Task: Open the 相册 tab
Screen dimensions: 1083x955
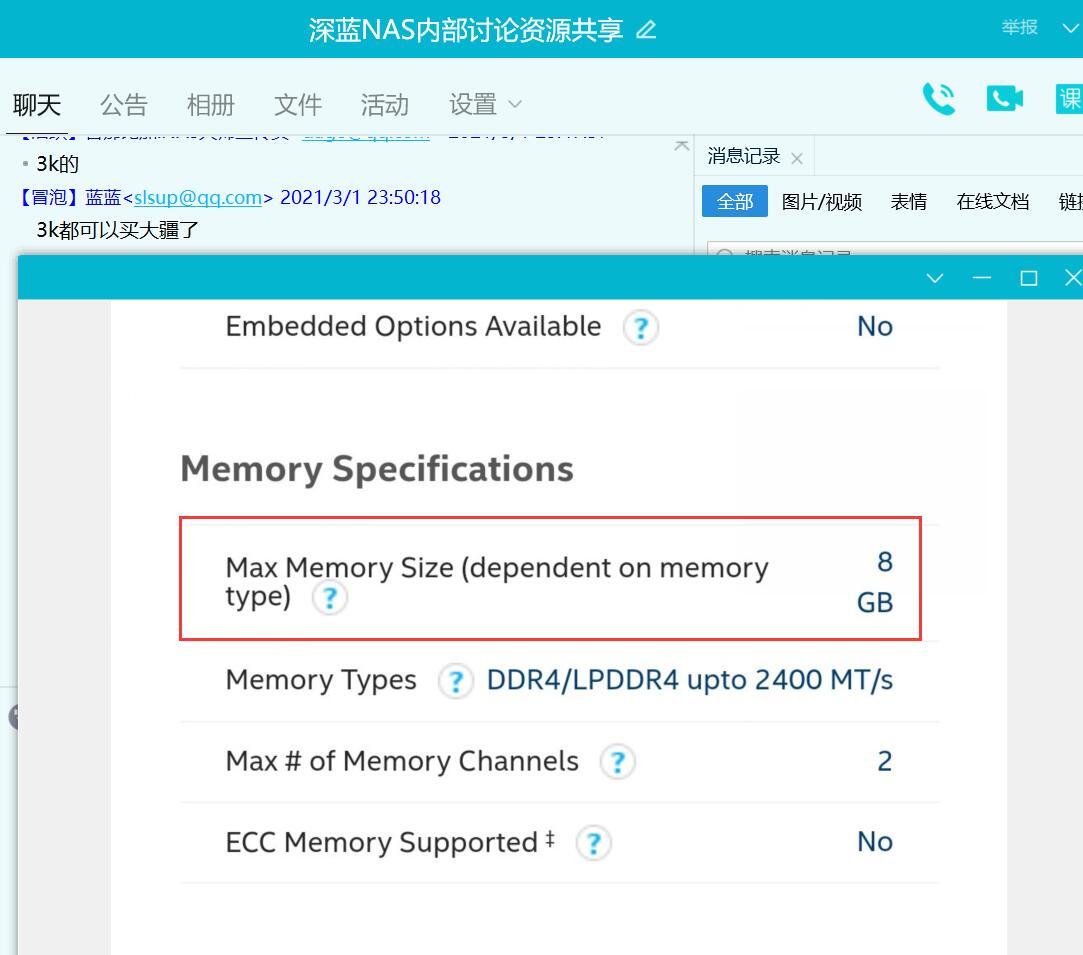Action: pyautogui.click(x=210, y=104)
